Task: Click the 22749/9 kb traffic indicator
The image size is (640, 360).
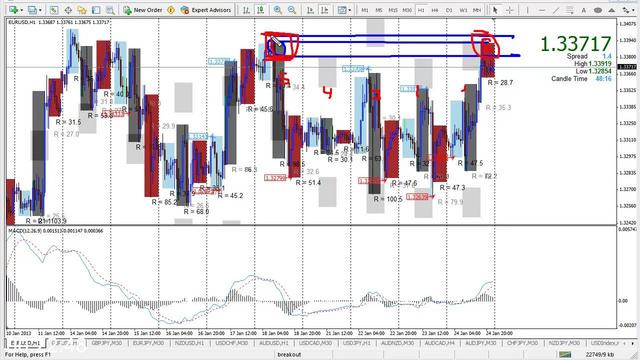Action: pos(600,355)
